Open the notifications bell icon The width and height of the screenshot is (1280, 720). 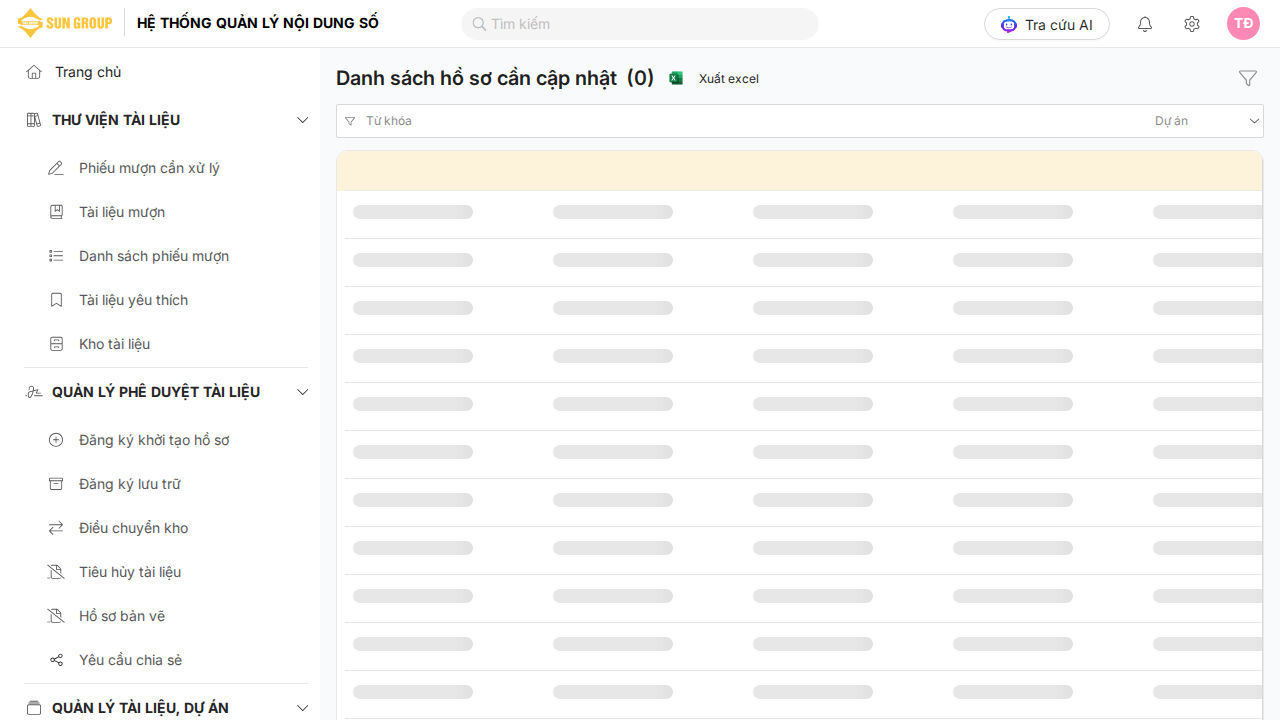tap(1145, 24)
